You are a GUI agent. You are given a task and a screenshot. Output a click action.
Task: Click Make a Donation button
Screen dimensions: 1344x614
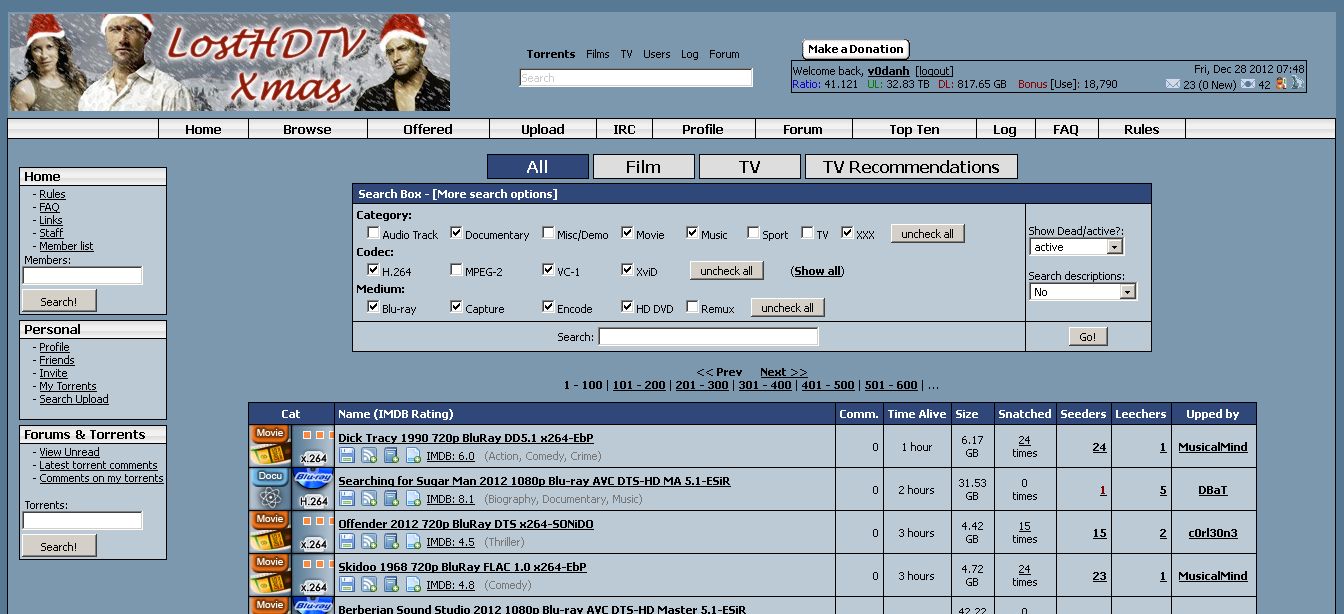point(856,49)
